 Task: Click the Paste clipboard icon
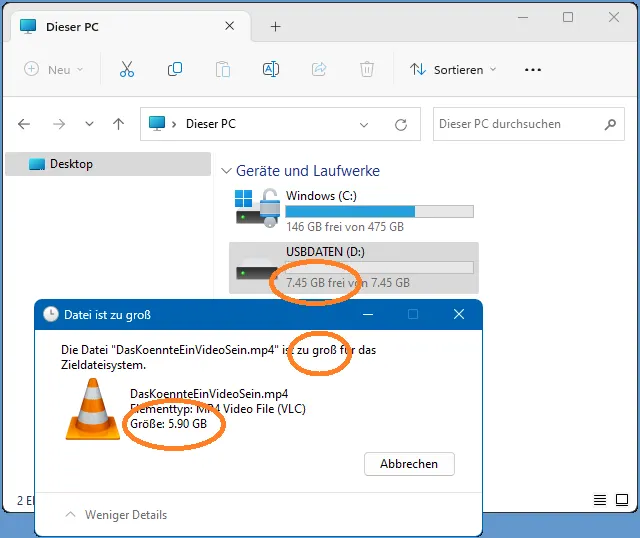223,69
